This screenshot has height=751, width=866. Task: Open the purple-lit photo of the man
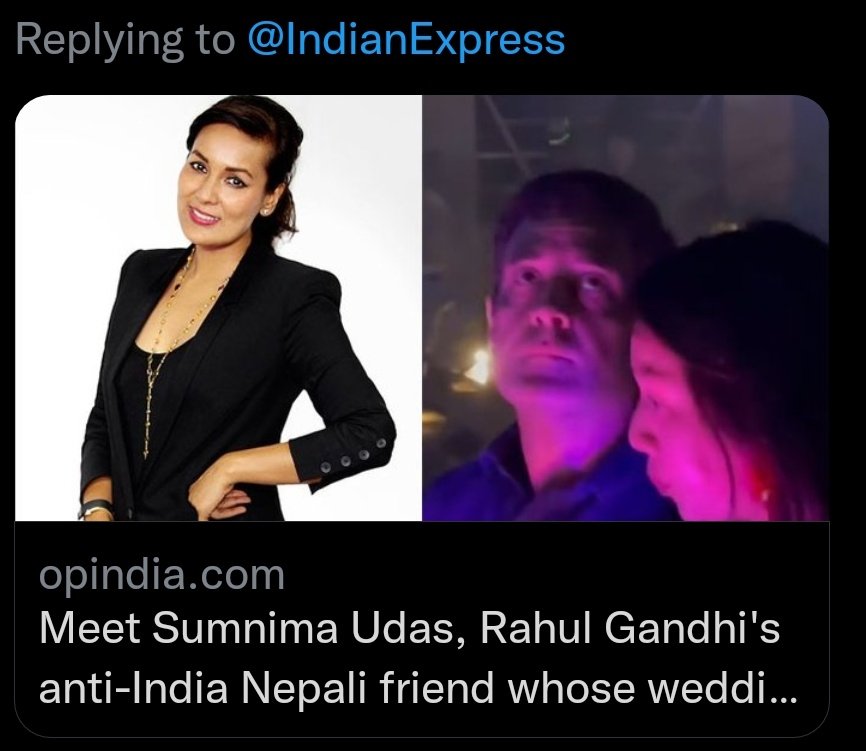[x=626, y=308]
